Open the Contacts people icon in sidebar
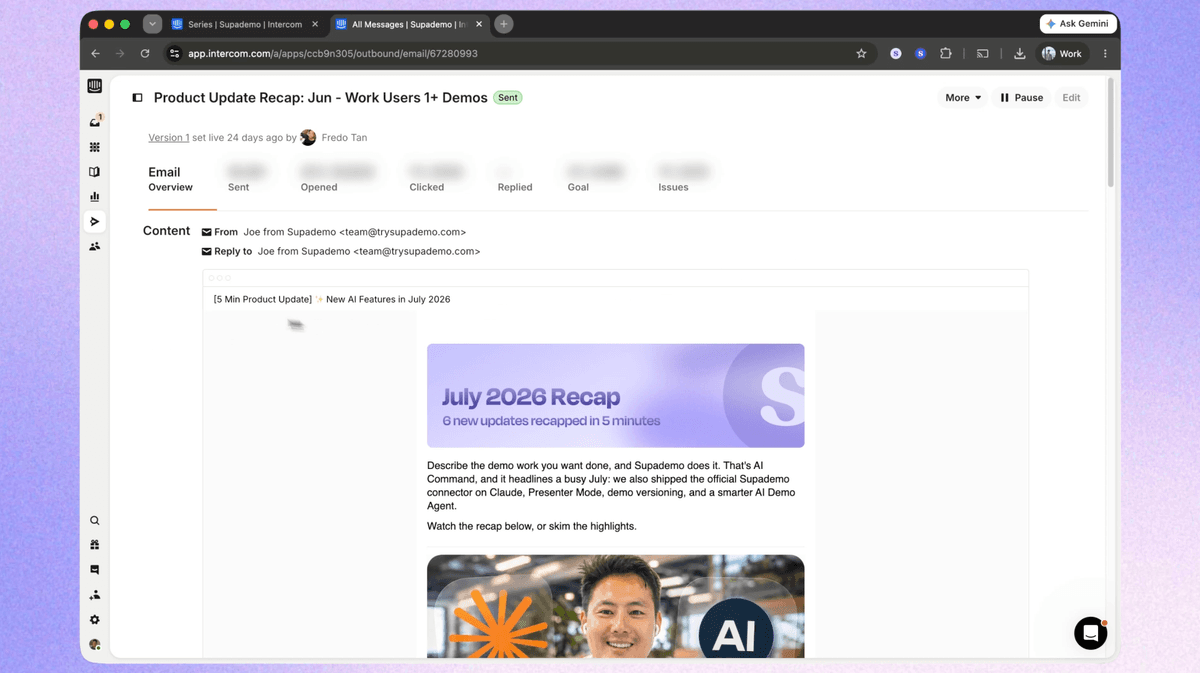 tap(95, 246)
